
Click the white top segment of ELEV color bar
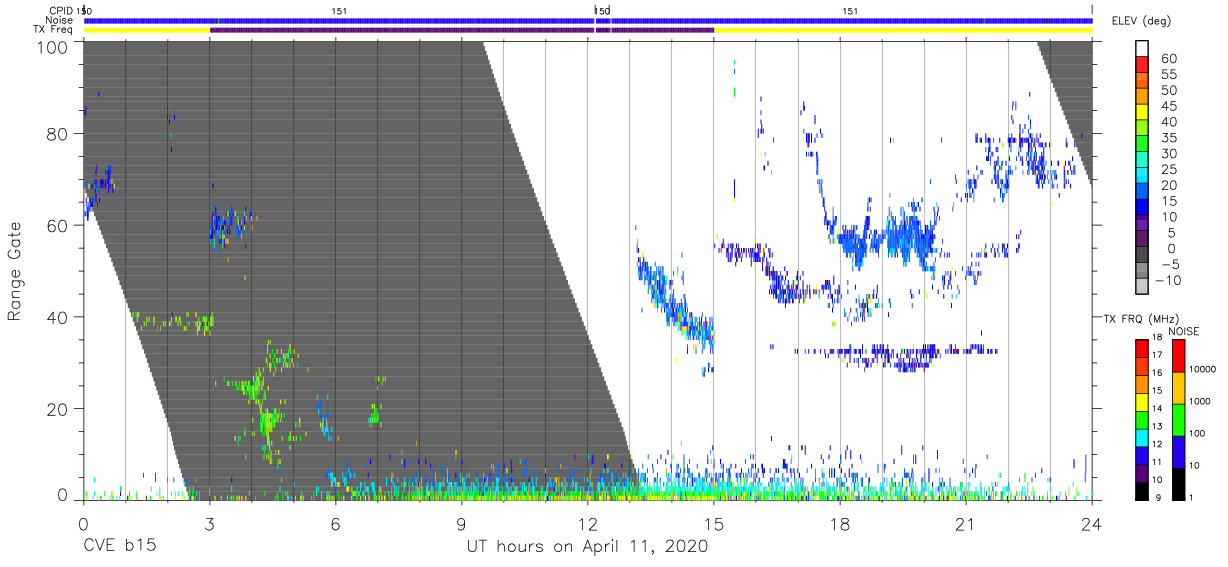(x=1142, y=50)
